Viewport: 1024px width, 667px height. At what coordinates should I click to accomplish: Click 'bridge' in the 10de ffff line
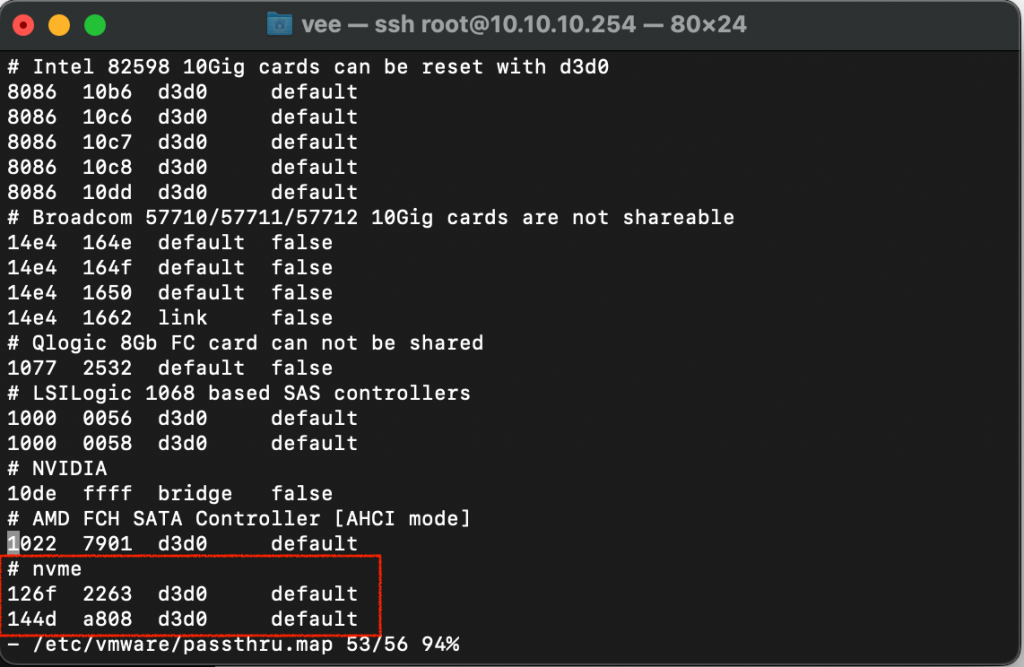[x=195, y=493]
